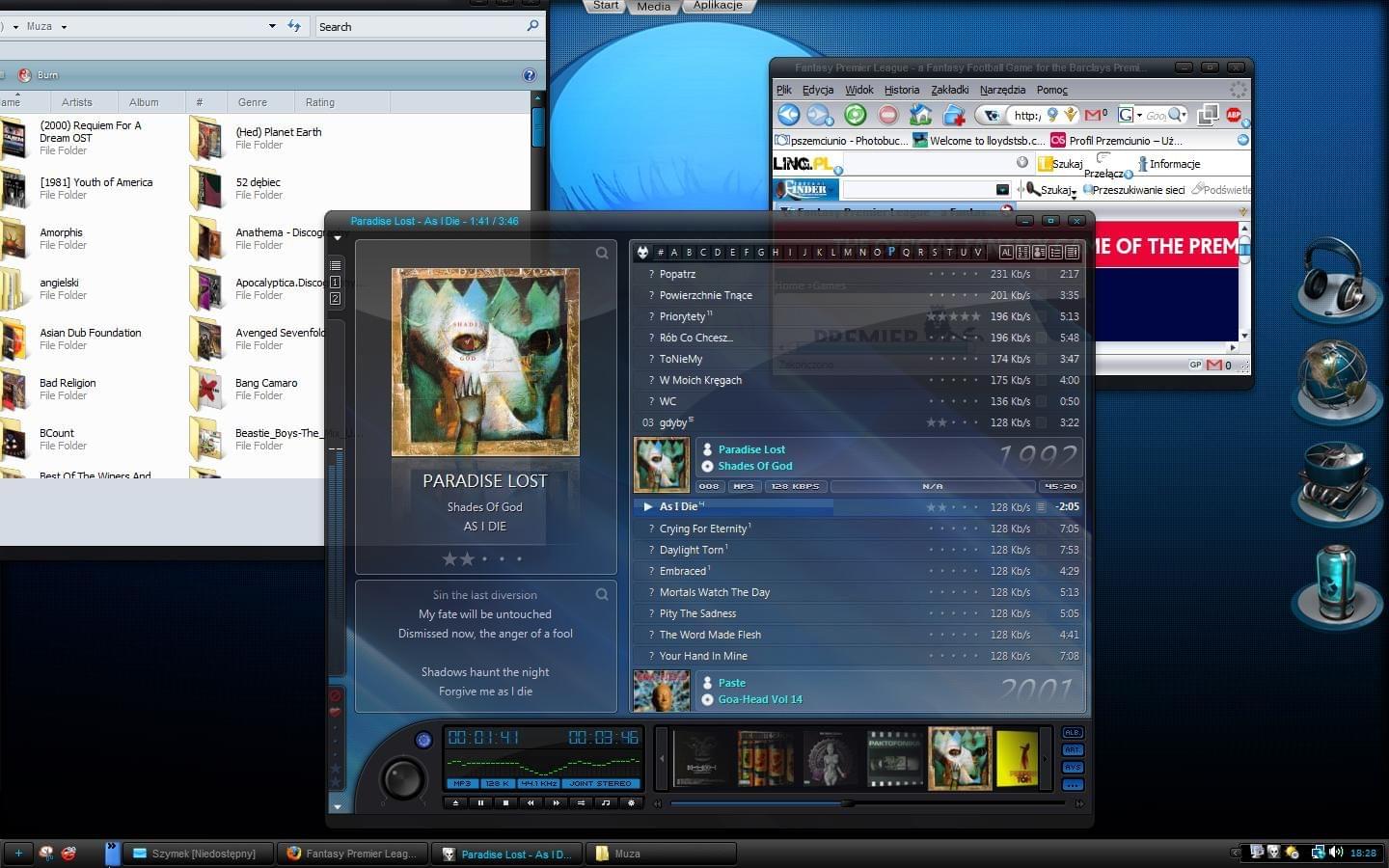1389x868 pixels.
Task: Skip to previous track in the player
Action: (531, 802)
